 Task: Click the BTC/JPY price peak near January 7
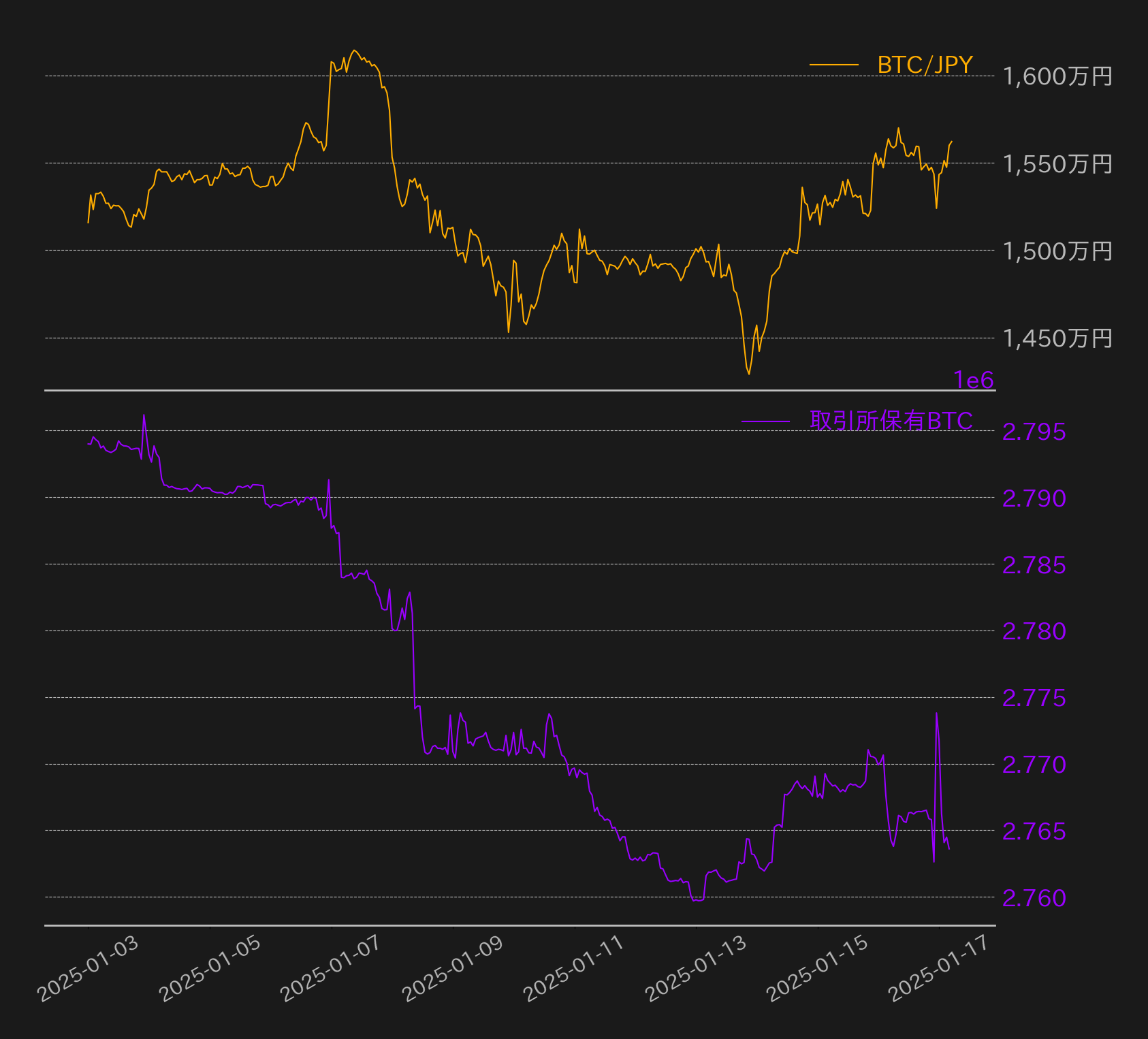click(x=353, y=50)
